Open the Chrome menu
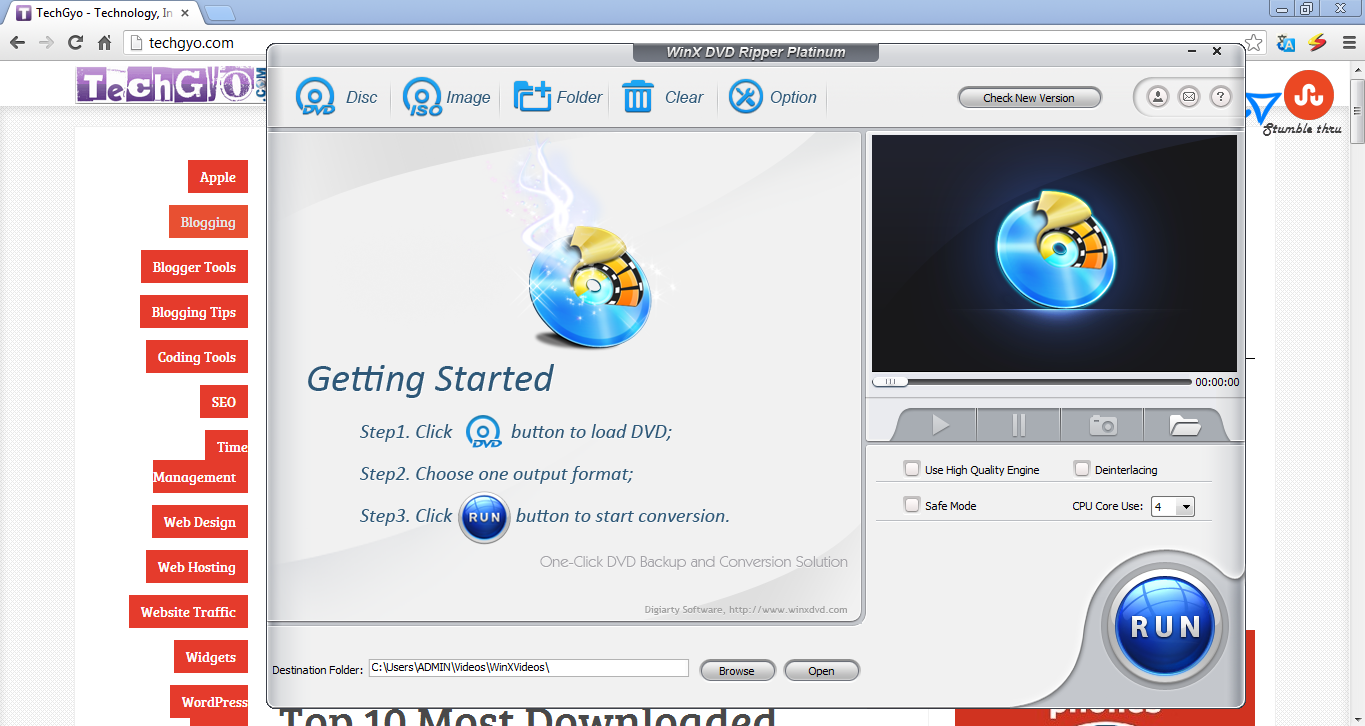 pos(1348,43)
